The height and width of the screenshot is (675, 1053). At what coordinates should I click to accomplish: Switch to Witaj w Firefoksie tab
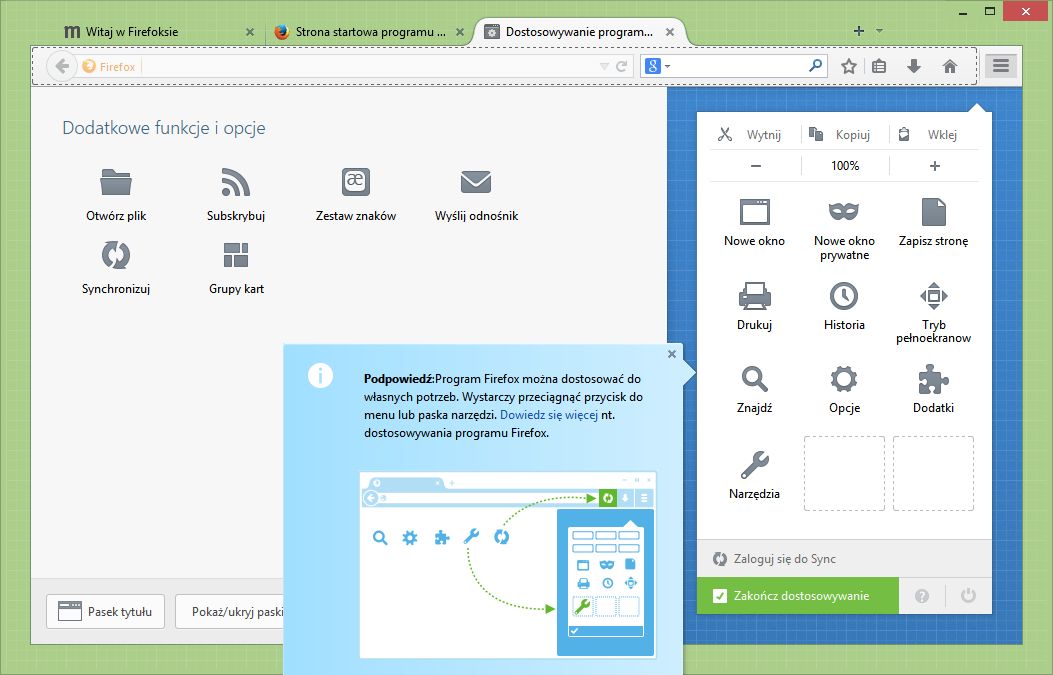click(158, 32)
